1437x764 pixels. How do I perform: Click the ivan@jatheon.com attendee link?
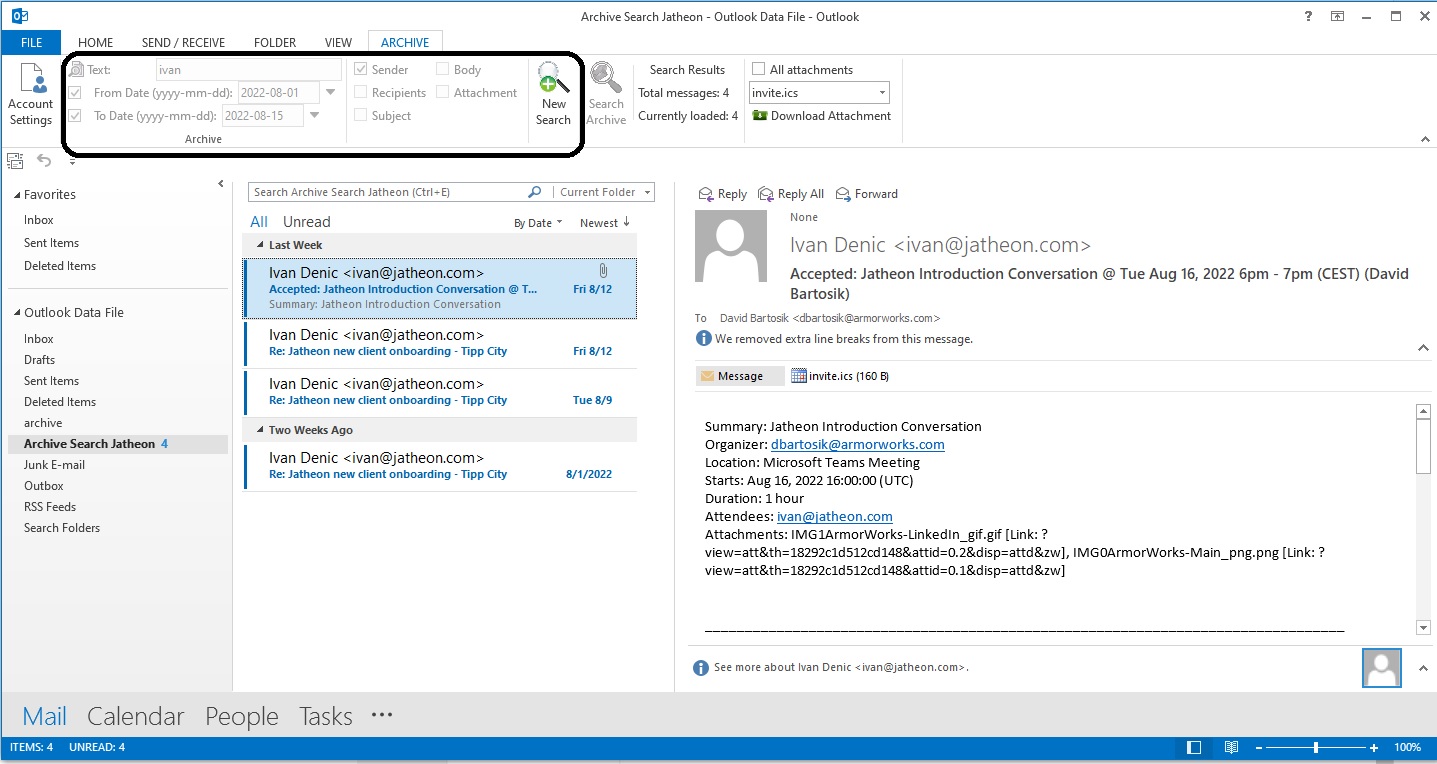(x=834, y=516)
